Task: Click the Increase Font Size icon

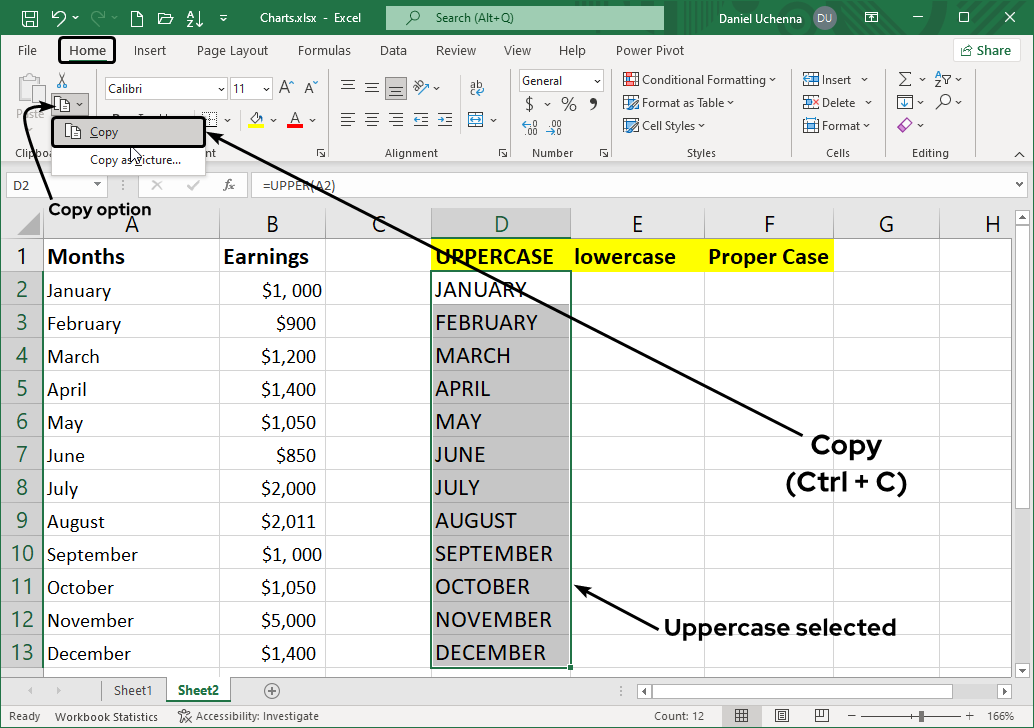Action: coord(287,88)
